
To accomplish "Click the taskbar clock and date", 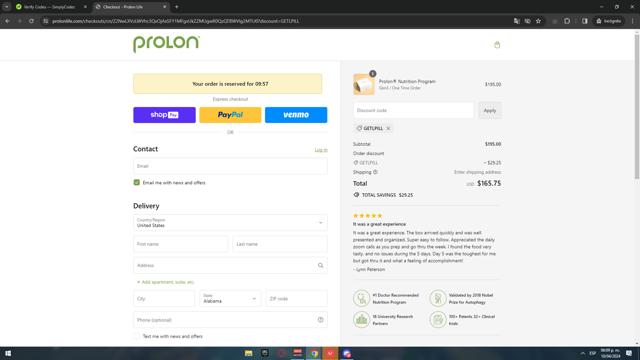I will click(x=611, y=353).
